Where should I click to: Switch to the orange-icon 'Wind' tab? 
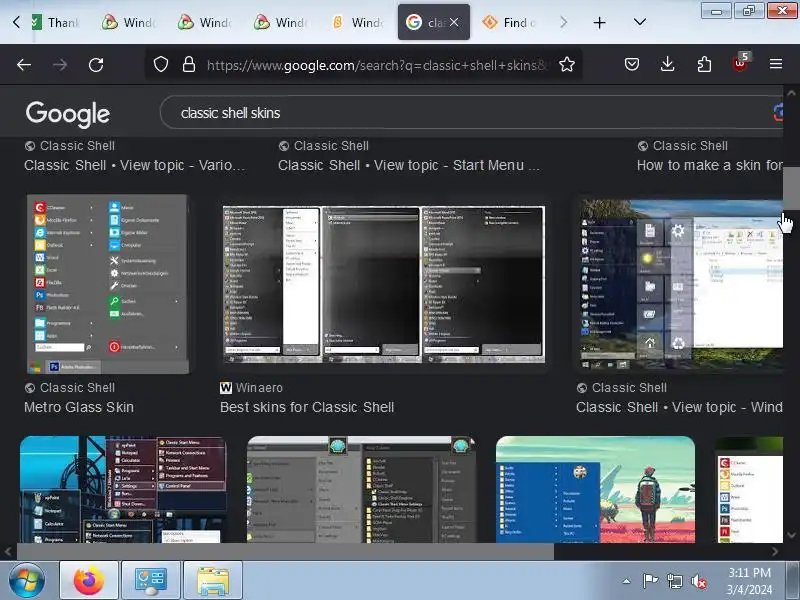click(x=357, y=22)
